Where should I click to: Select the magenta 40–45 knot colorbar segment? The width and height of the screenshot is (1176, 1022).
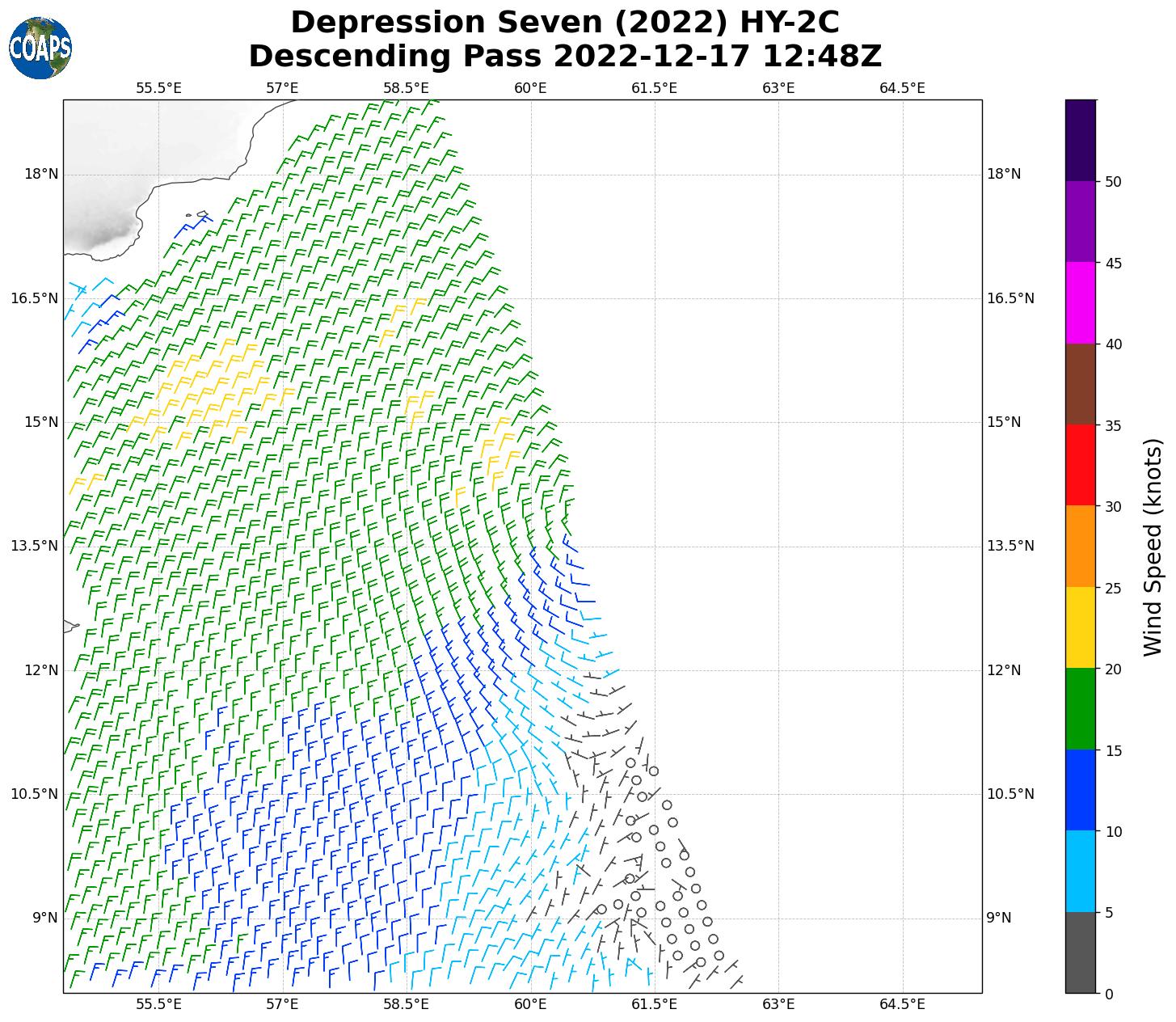pos(1081,302)
